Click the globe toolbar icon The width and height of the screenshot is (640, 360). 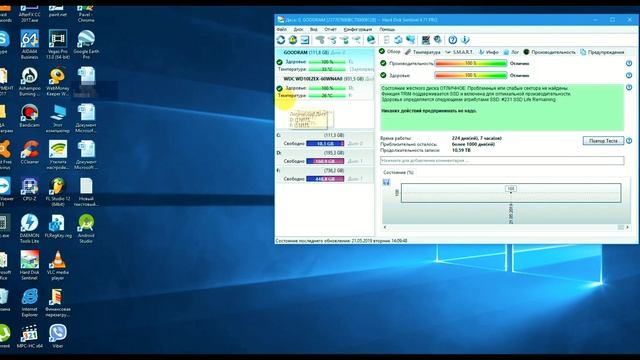point(371,40)
